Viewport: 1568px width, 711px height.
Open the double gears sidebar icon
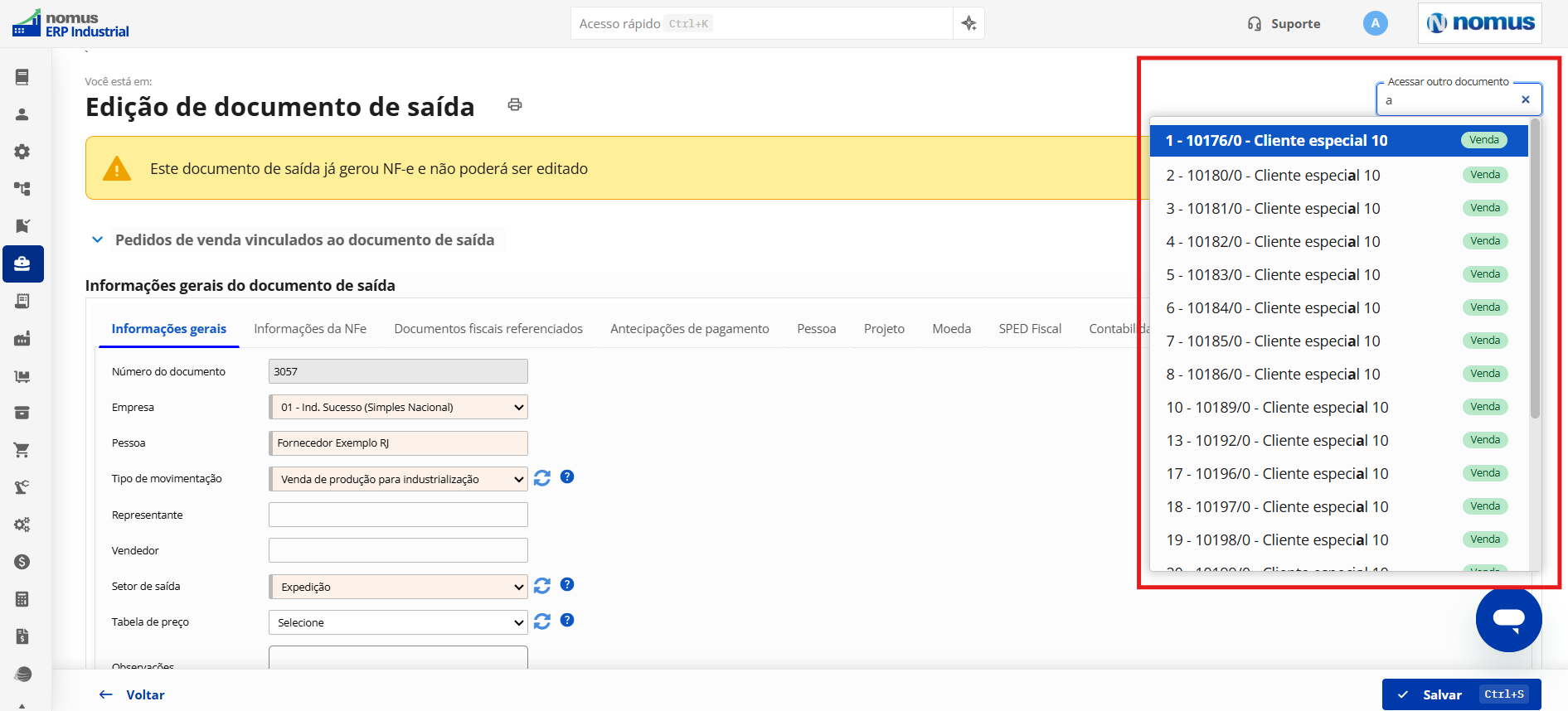22,525
